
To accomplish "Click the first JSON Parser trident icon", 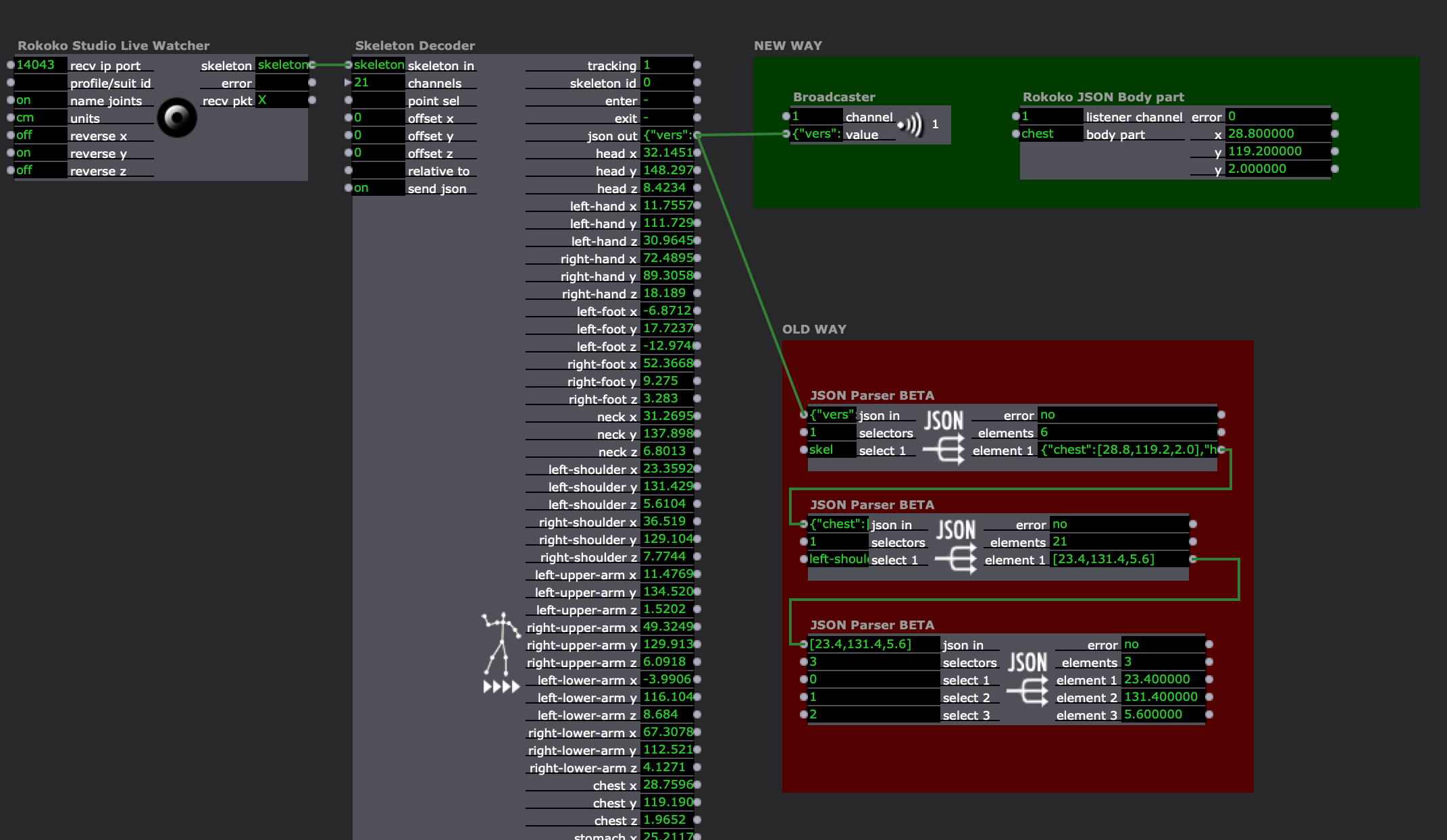I will (944, 448).
